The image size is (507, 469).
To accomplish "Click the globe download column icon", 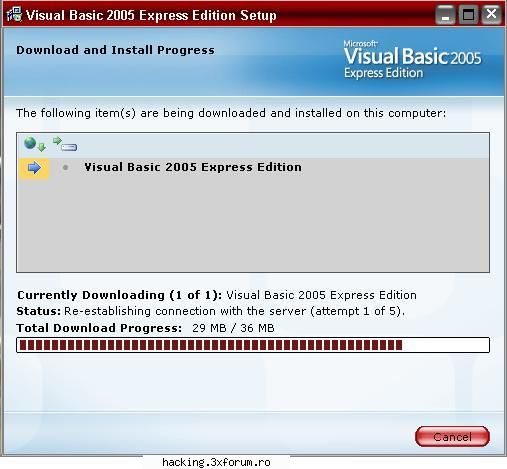I will (x=35, y=144).
